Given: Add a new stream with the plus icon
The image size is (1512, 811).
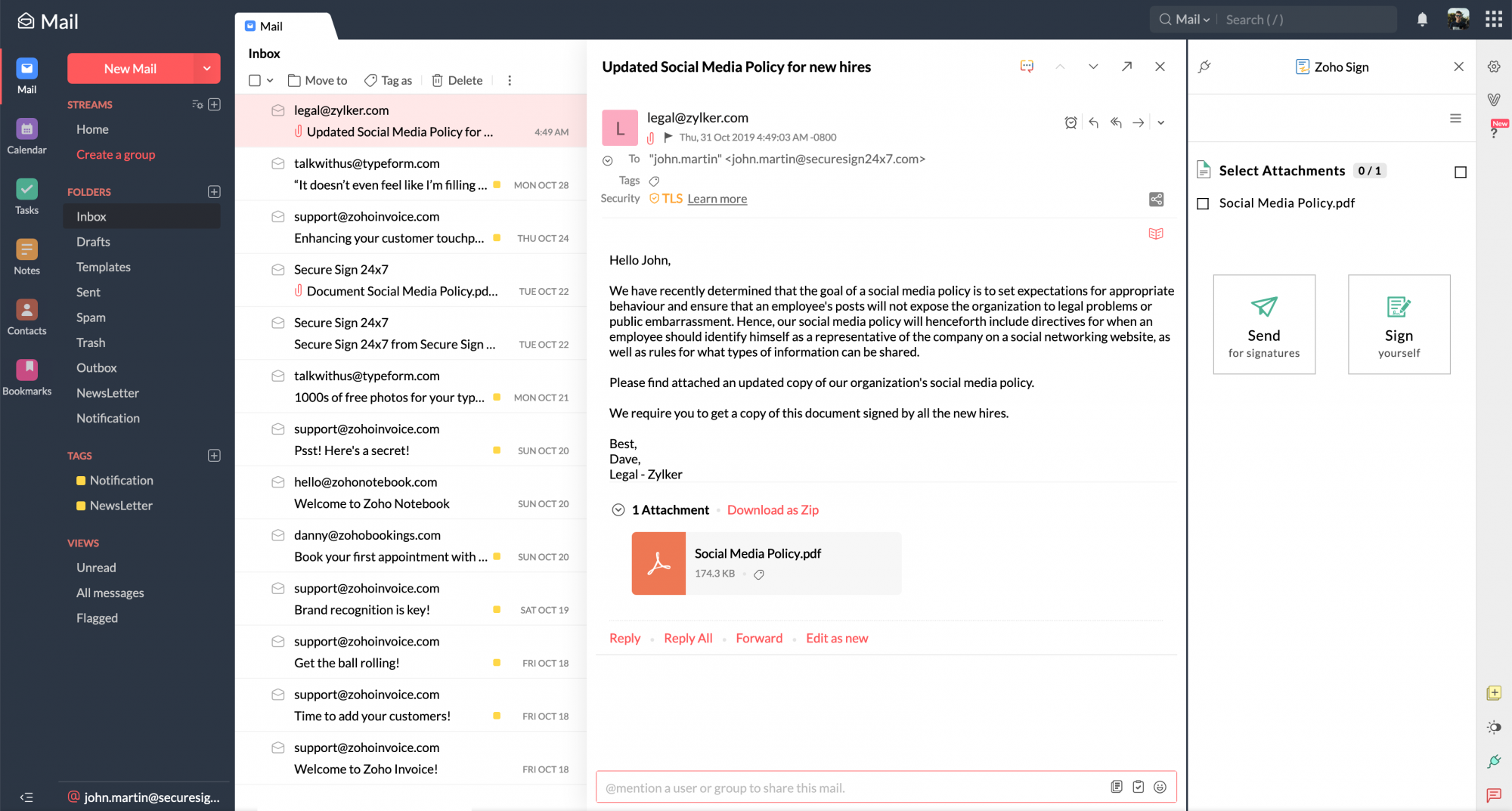Looking at the screenshot, I should 214,104.
